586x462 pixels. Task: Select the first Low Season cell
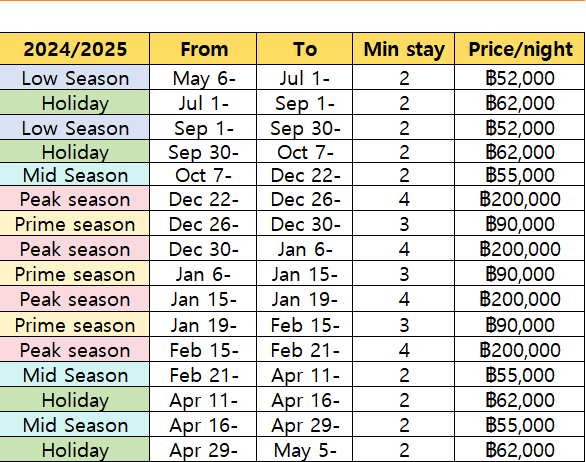(x=75, y=77)
